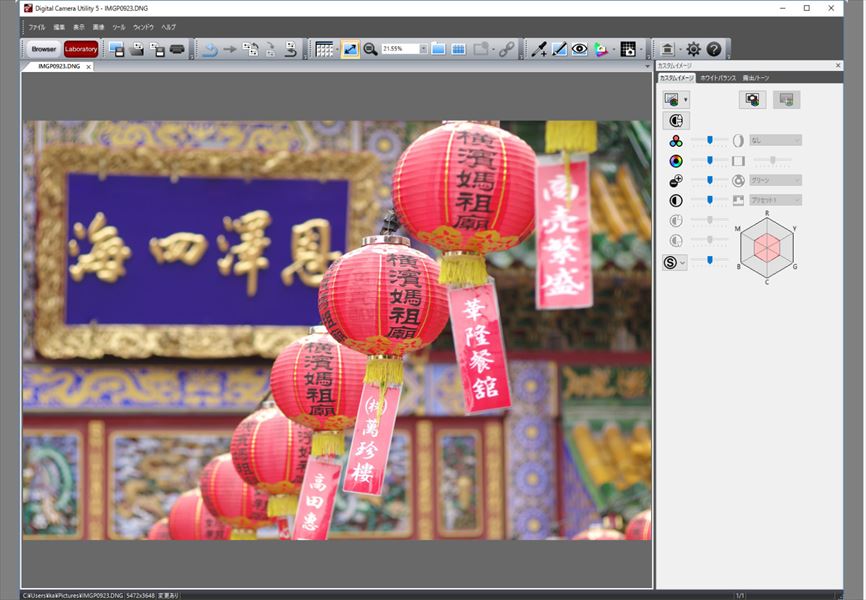Click the swap images icon after the redo arrow
This screenshot has width=866, height=600.
[250, 50]
